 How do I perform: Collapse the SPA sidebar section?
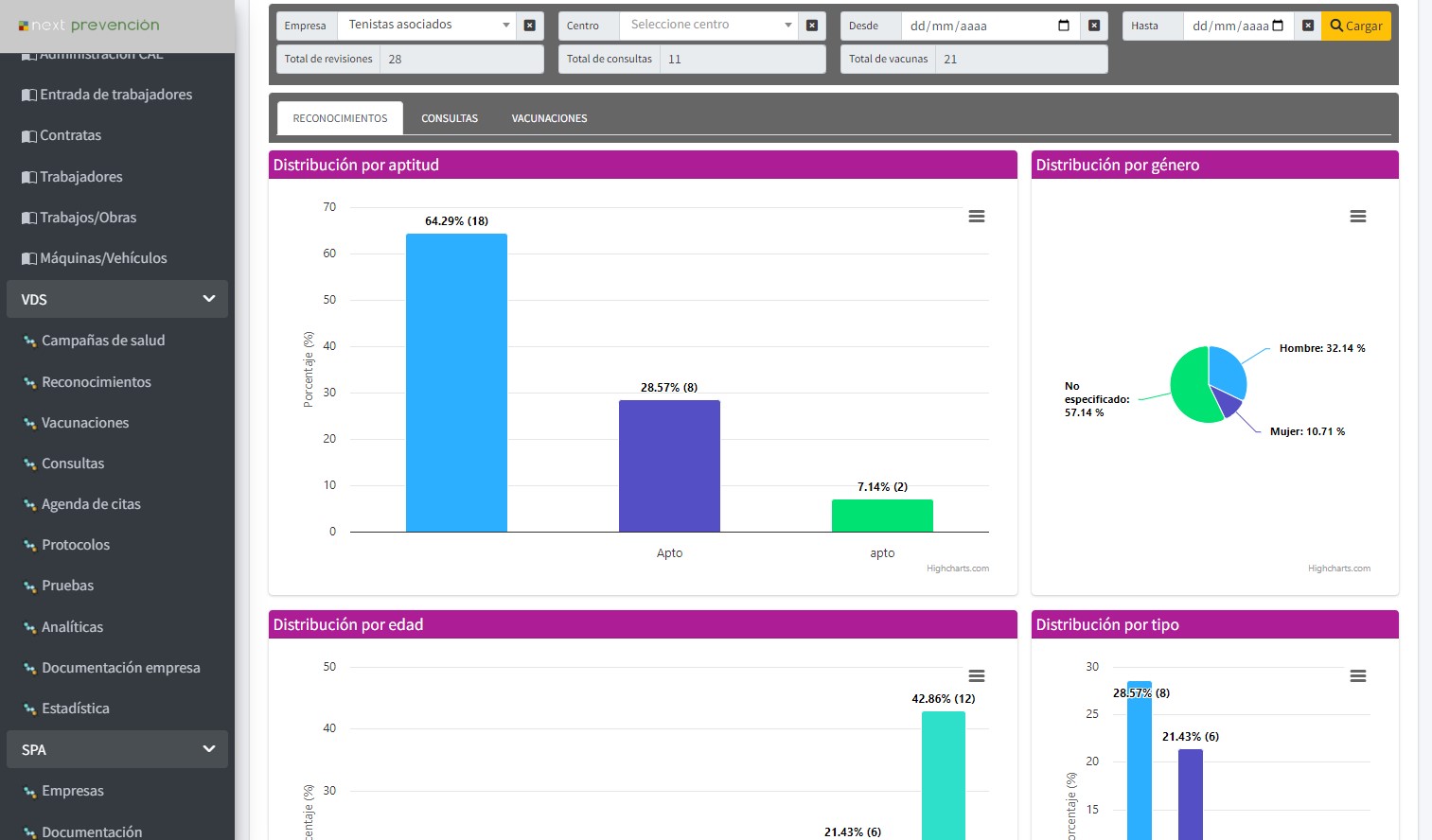click(x=117, y=749)
